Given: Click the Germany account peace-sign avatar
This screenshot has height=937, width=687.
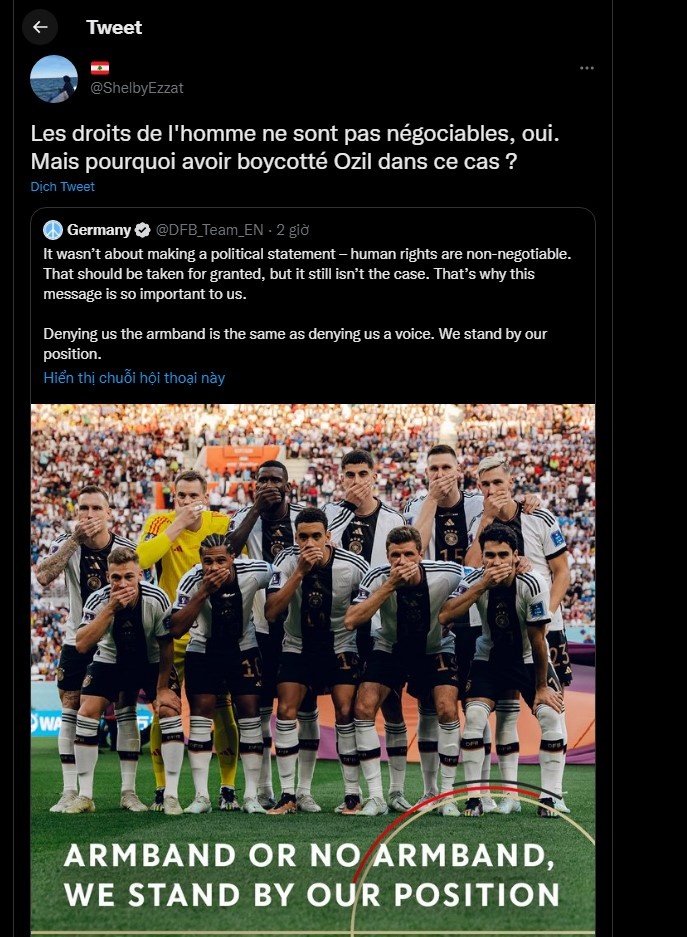Looking at the screenshot, I should [53, 229].
